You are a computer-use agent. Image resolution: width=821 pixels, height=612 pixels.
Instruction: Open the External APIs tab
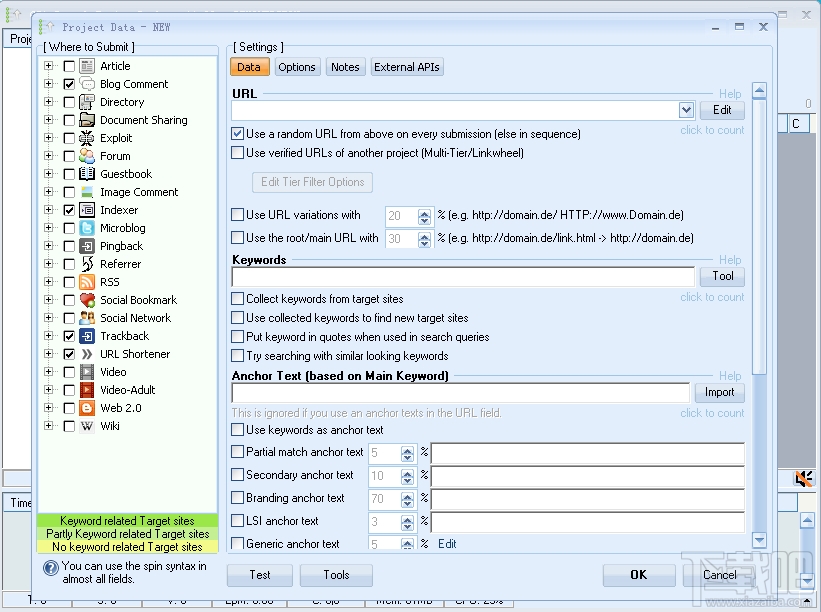click(x=406, y=67)
